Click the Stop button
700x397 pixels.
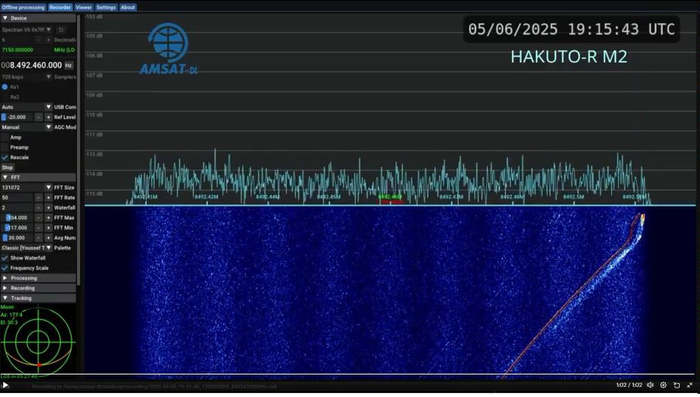click(7, 168)
